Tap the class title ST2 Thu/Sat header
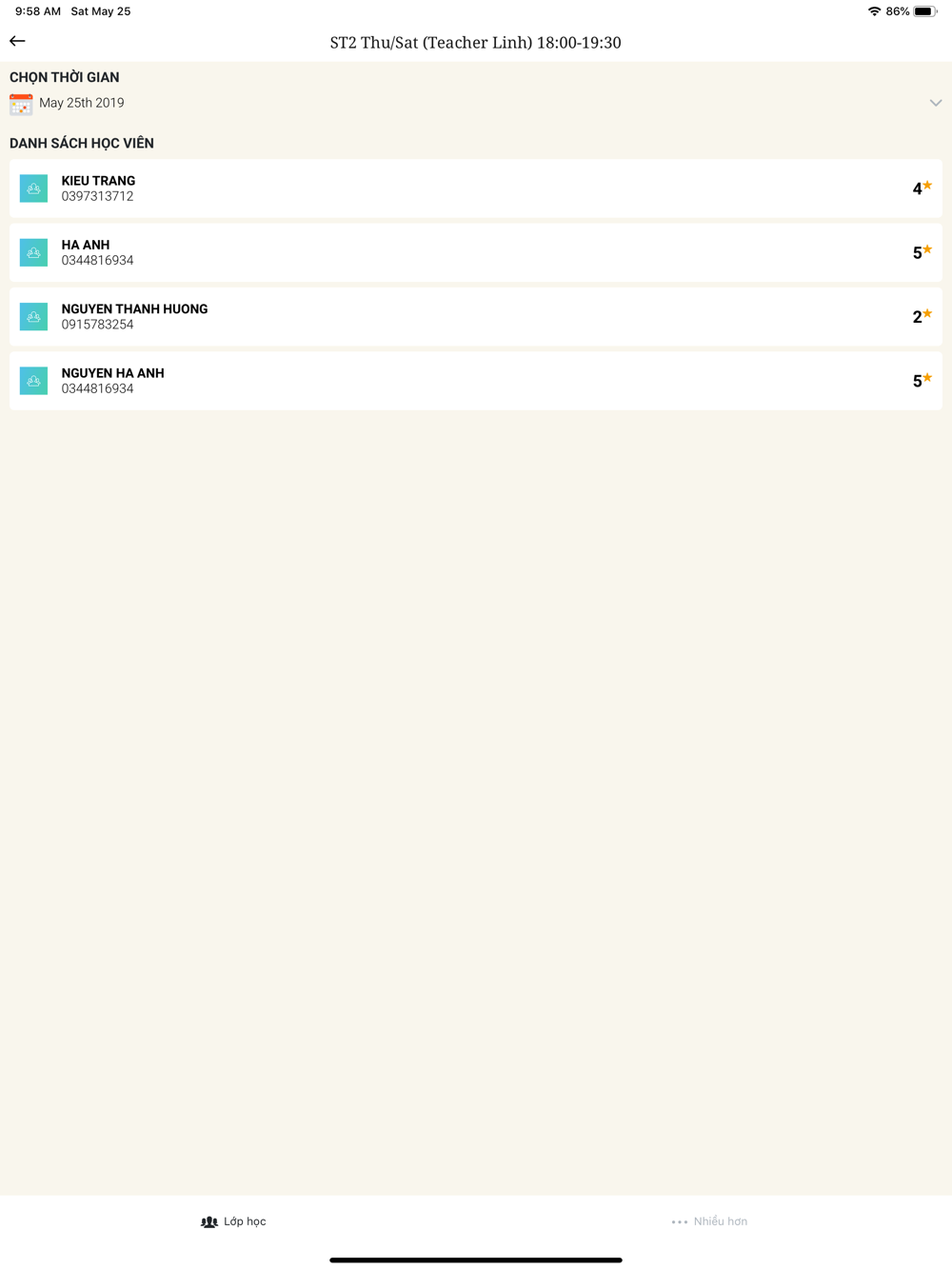Image resolution: width=952 pixels, height=1270 pixels. [475, 43]
